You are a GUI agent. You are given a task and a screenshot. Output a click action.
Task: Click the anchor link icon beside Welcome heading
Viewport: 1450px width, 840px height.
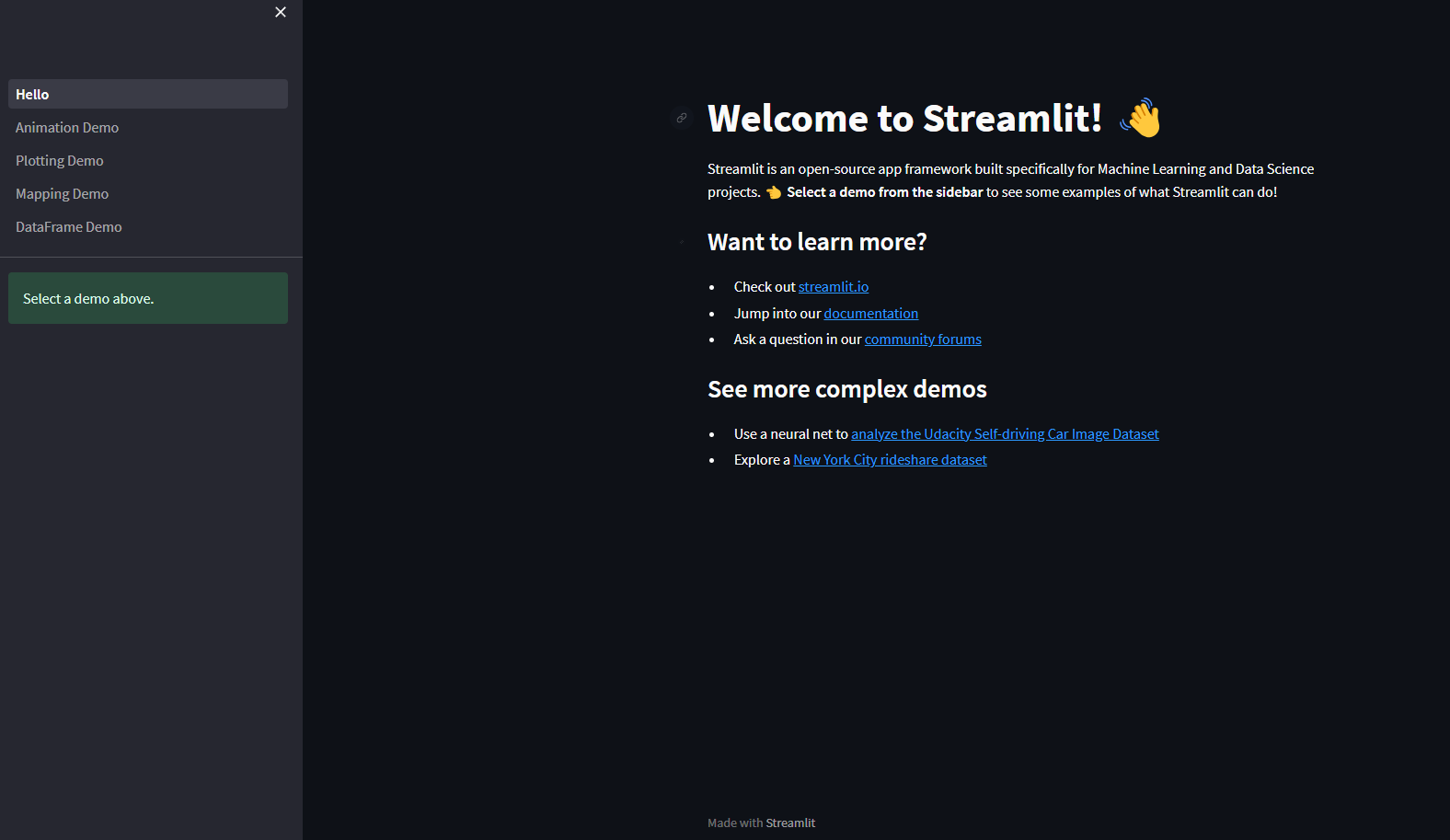pyautogui.click(x=682, y=118)
